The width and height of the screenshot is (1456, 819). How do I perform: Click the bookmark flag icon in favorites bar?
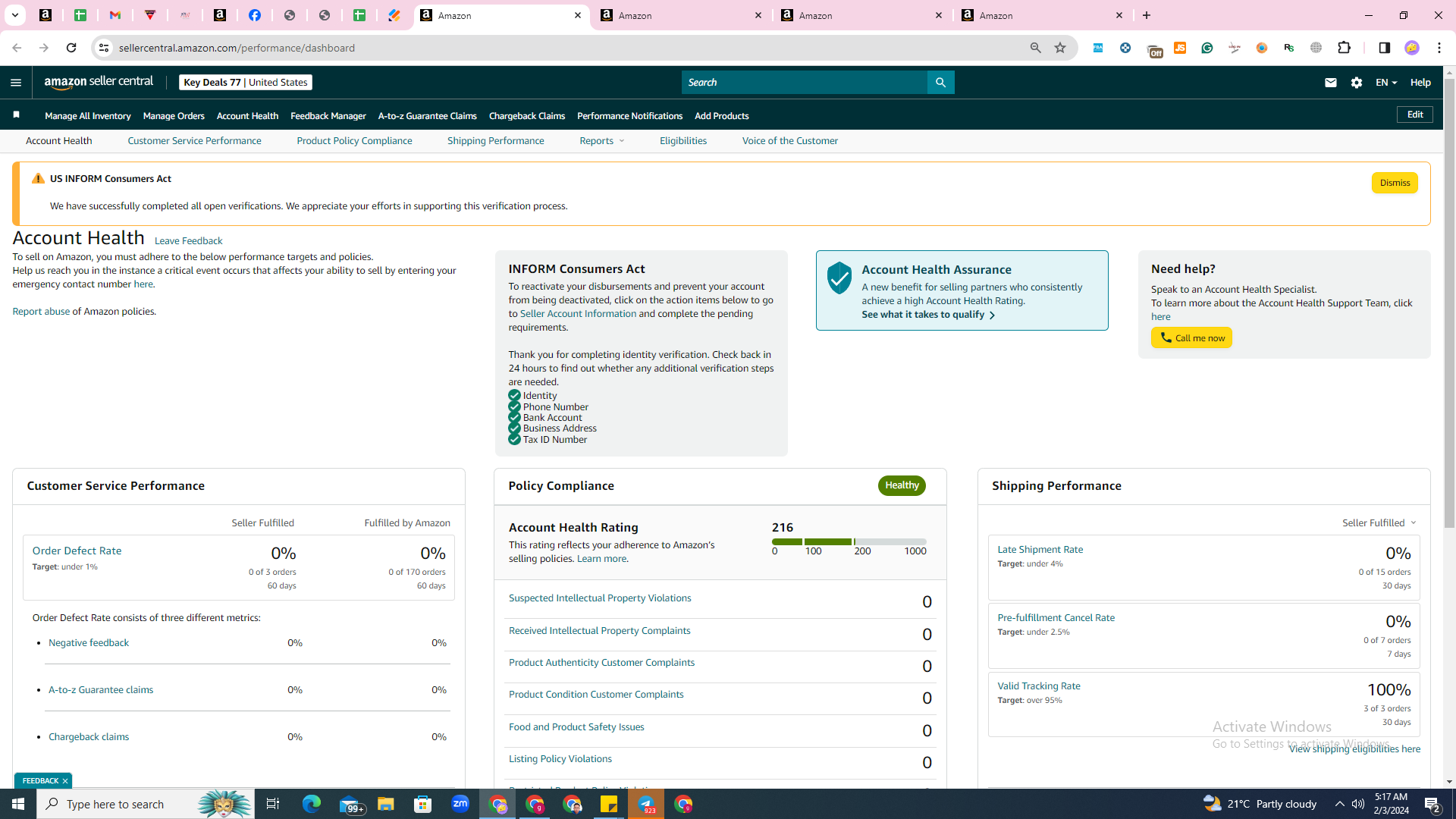16,115
